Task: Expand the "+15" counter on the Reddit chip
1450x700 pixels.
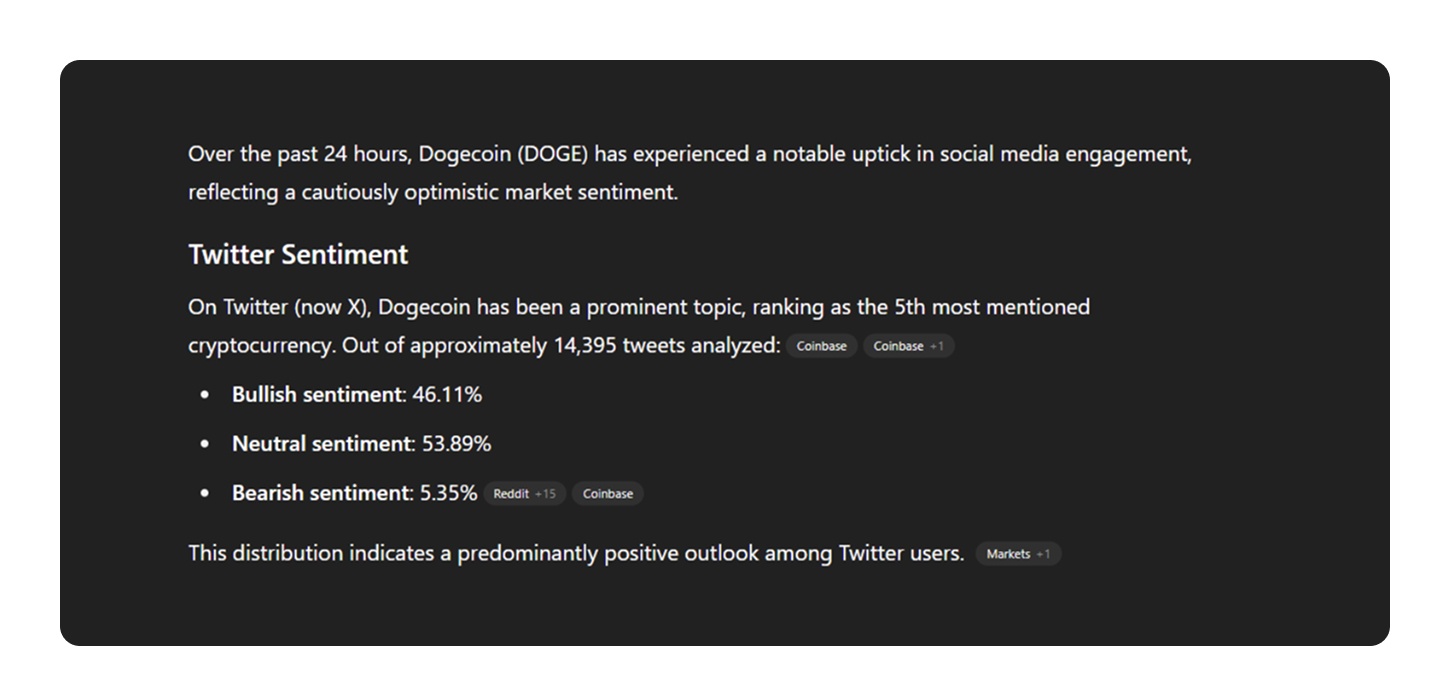Action: (545, 494)
